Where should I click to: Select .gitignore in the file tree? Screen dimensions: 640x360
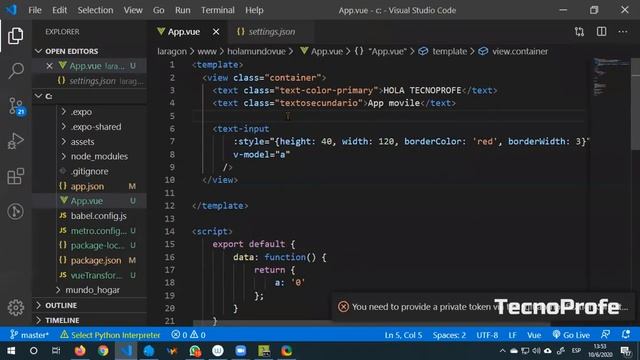click(89, 171)
